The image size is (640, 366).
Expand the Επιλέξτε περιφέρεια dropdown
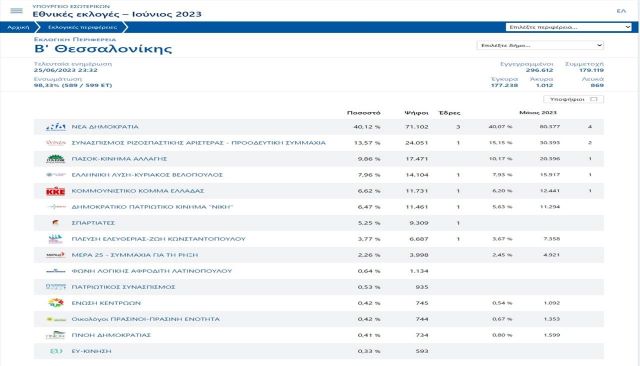coord(569,27)
